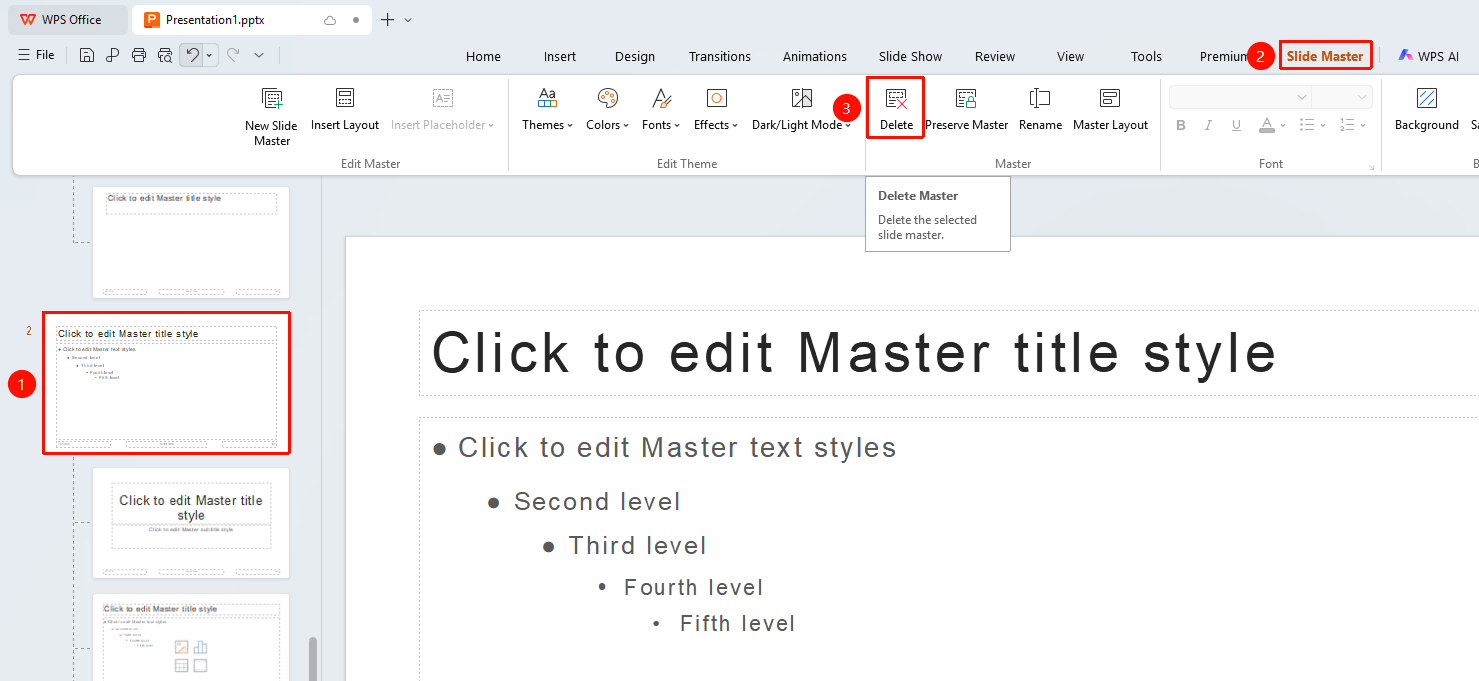Toggle Bold in the Font group
The width and height of the screenshot is (1479, 681).
pos(1181,125)
